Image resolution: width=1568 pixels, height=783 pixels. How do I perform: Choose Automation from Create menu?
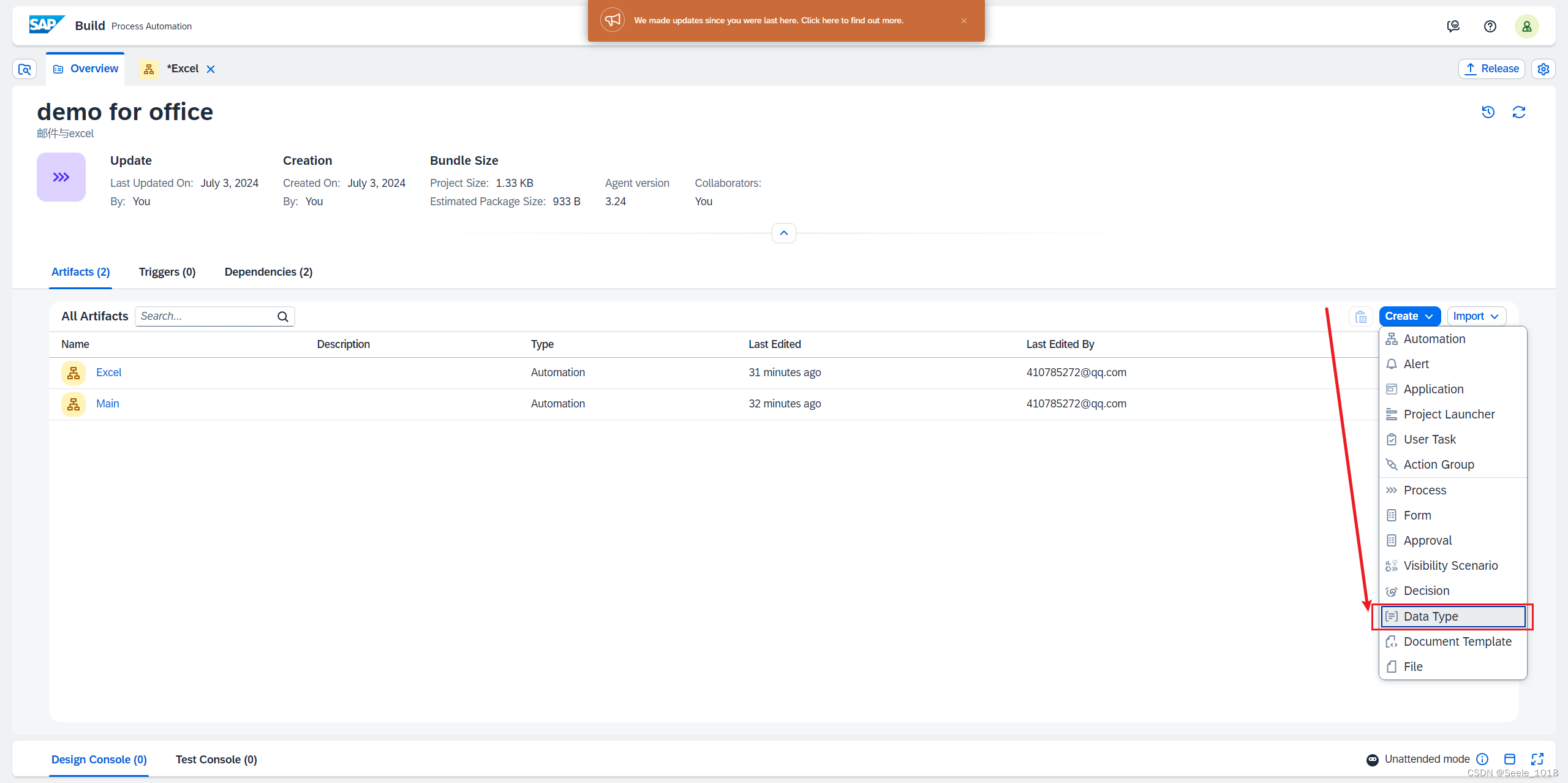pyautogui.click(x=1453, y=339)
